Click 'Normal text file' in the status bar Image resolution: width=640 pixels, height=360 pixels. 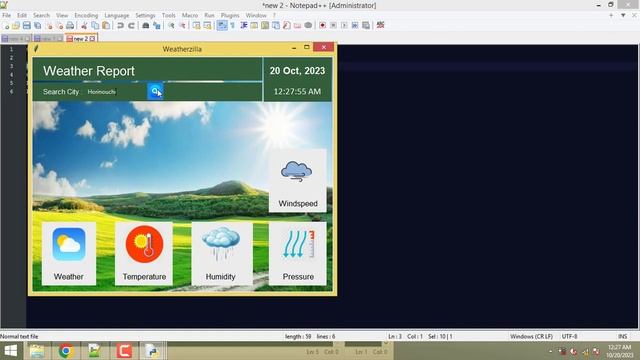click(x=19, y=336)
